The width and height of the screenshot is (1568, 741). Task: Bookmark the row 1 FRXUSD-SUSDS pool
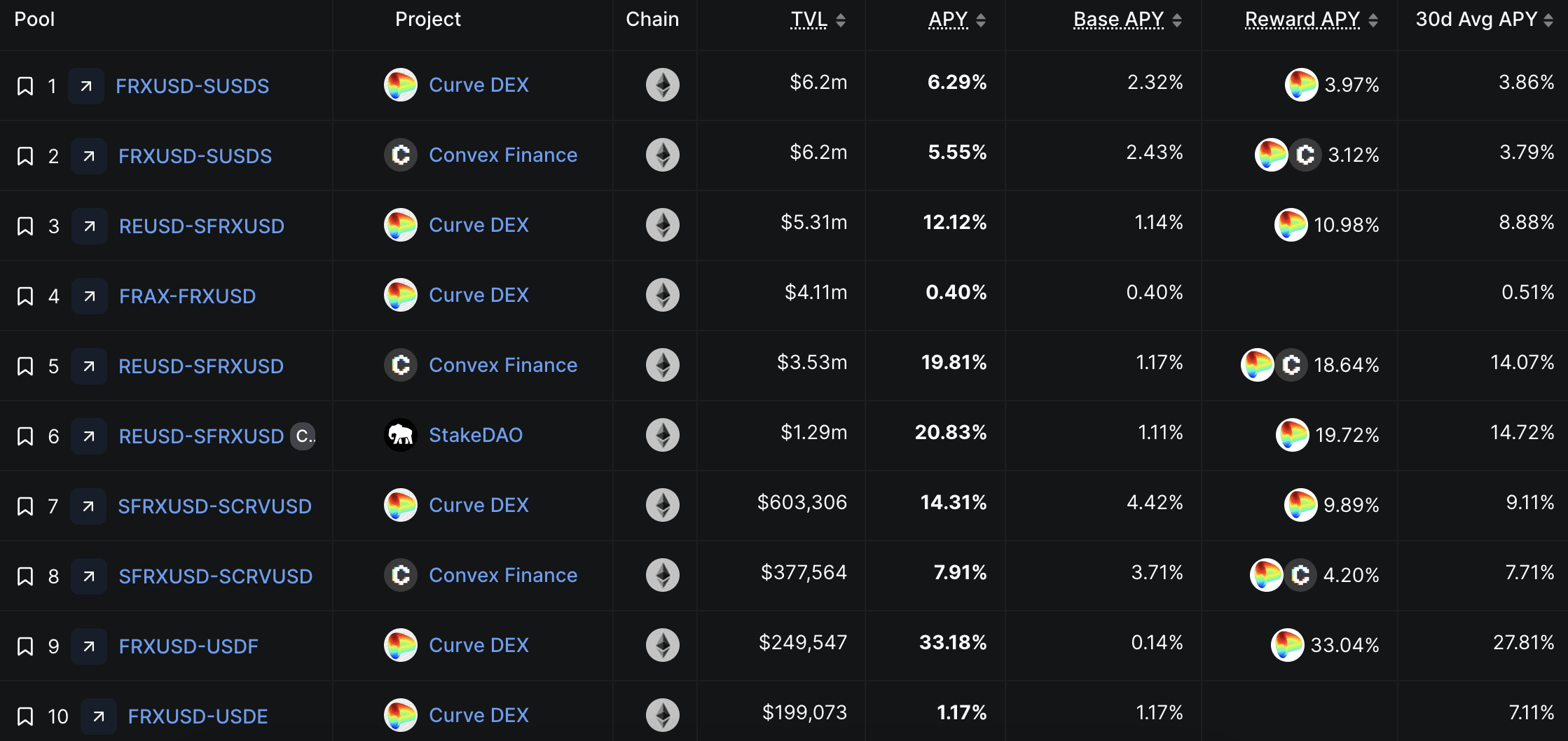click(x=25, y=86)
